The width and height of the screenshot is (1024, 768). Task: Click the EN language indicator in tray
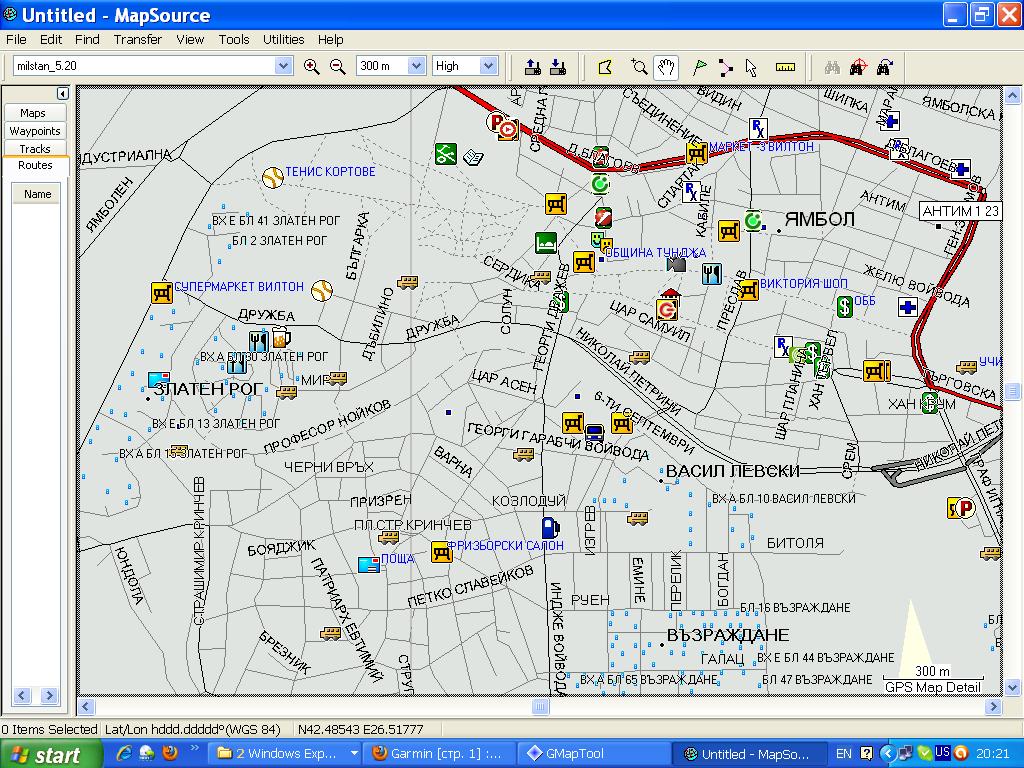[844, 754]
